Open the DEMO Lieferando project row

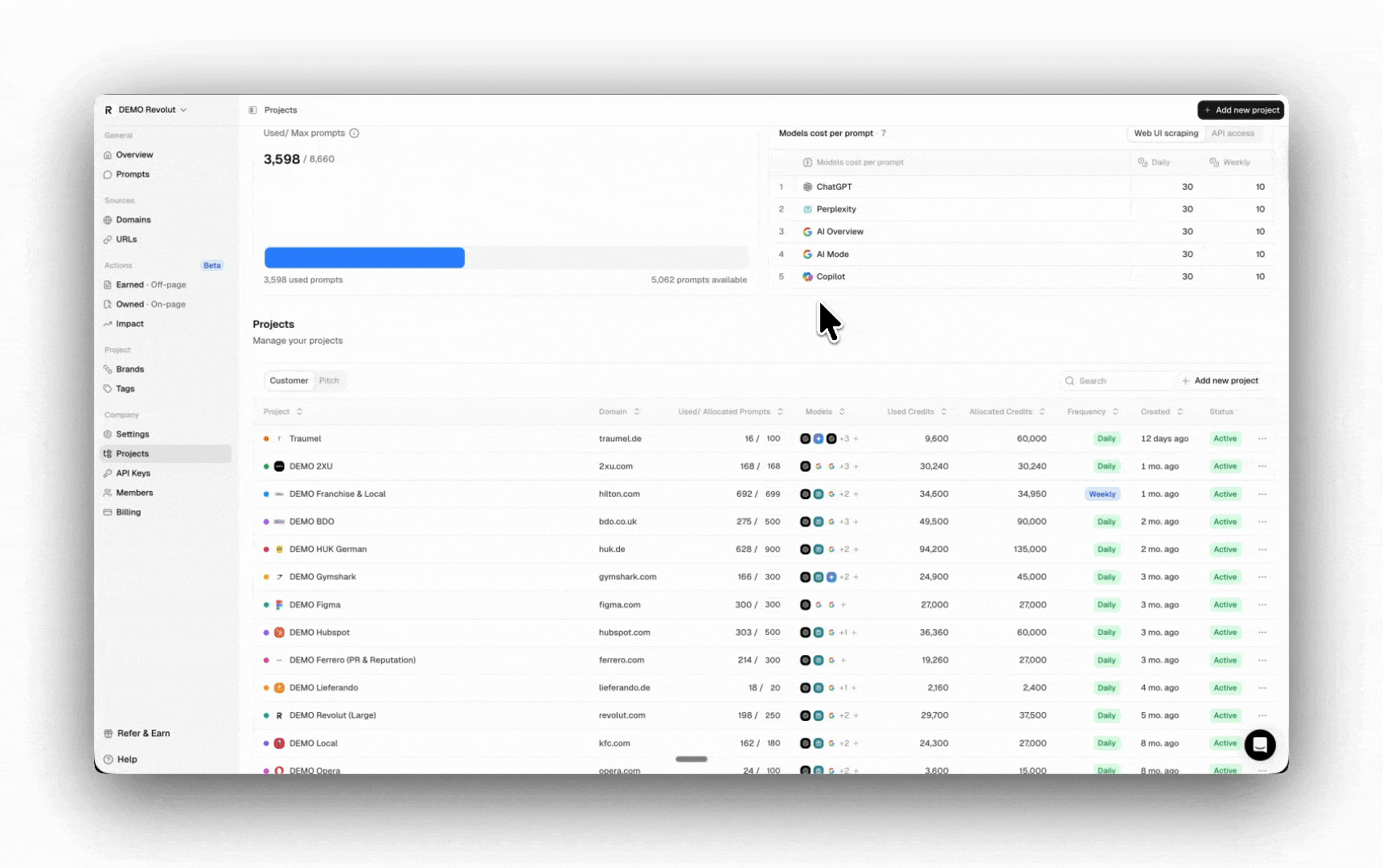764,688
